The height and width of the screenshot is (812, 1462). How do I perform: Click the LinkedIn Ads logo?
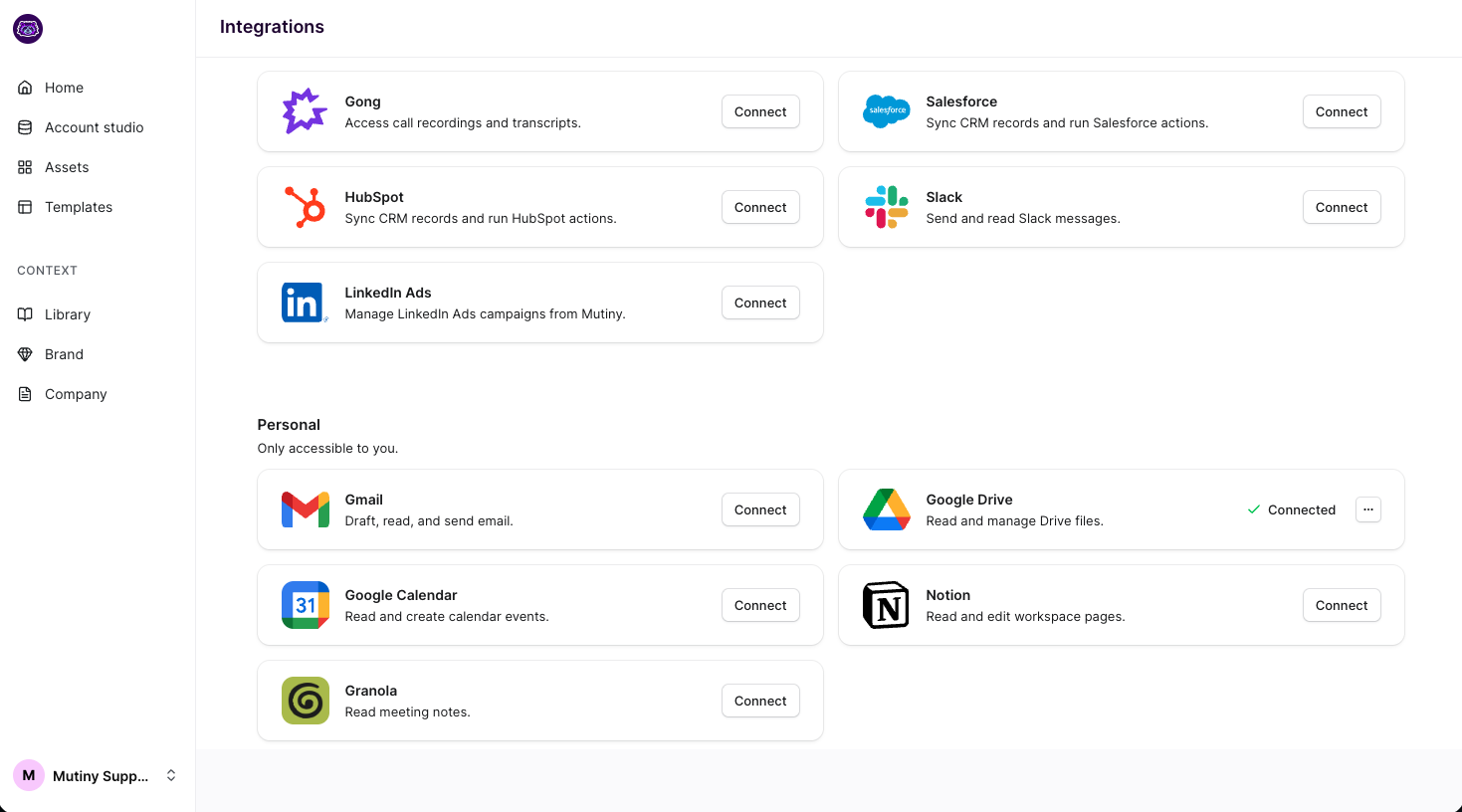[x=305, y=303]
